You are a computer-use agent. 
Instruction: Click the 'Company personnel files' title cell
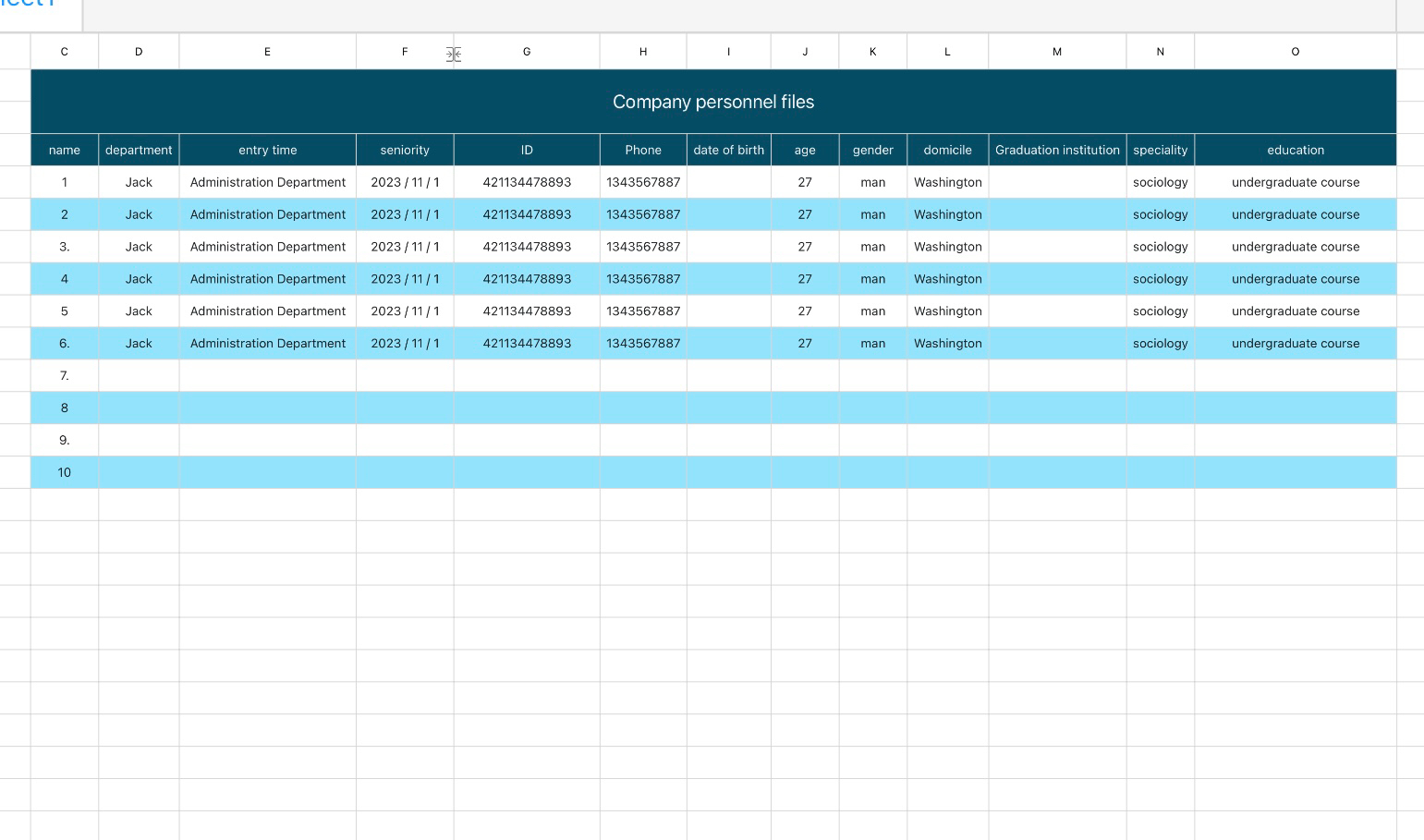tap(713, 102)
